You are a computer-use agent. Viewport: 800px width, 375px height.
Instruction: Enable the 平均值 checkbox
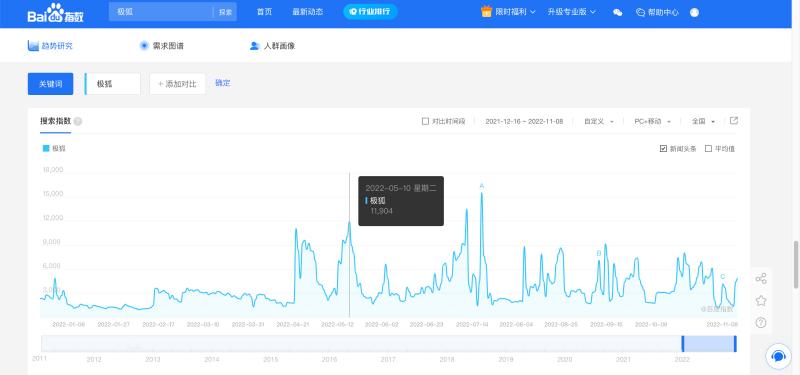[x=708, y=149]
